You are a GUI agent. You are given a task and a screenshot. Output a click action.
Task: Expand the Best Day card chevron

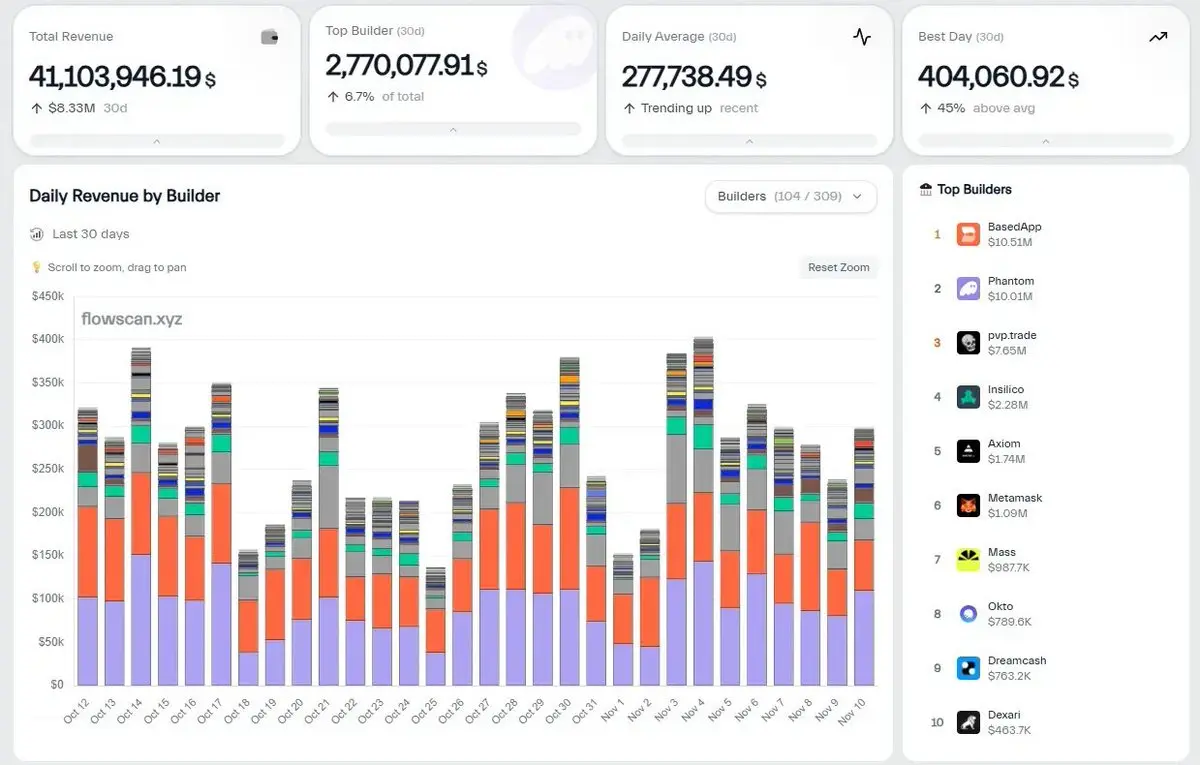coord(1046,141)
